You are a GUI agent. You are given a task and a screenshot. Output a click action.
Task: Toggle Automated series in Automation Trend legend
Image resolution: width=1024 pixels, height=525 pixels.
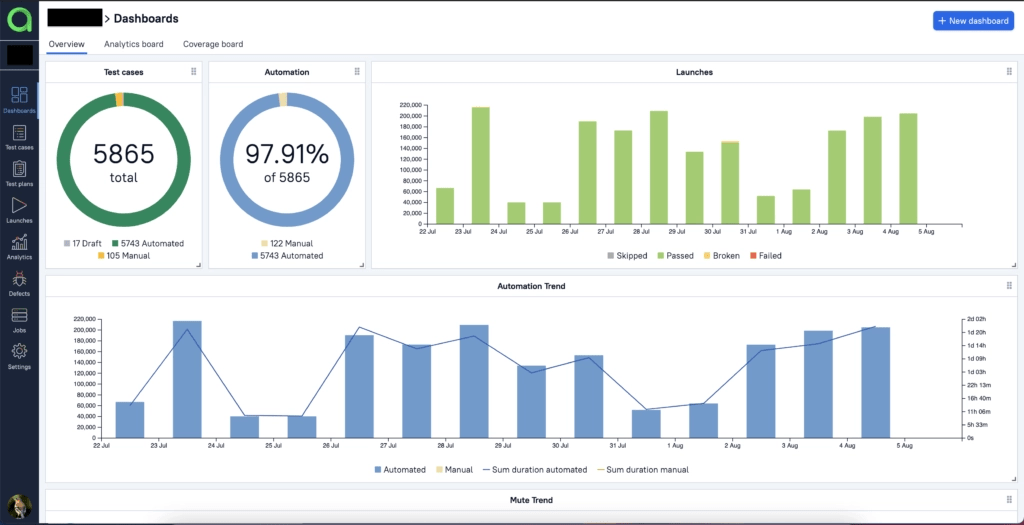tap(400, 469)
